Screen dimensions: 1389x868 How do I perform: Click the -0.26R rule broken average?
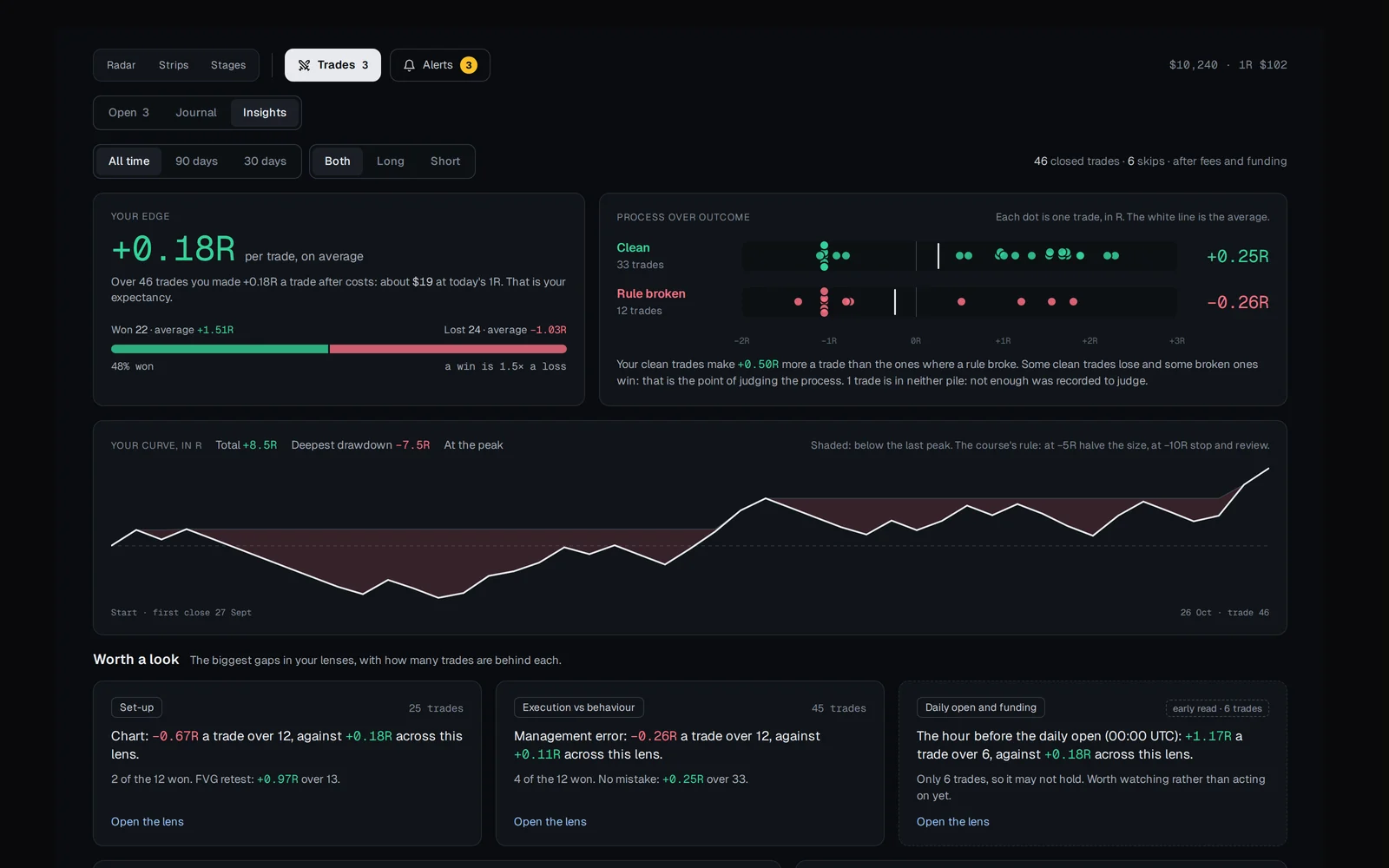point(1237,302)
